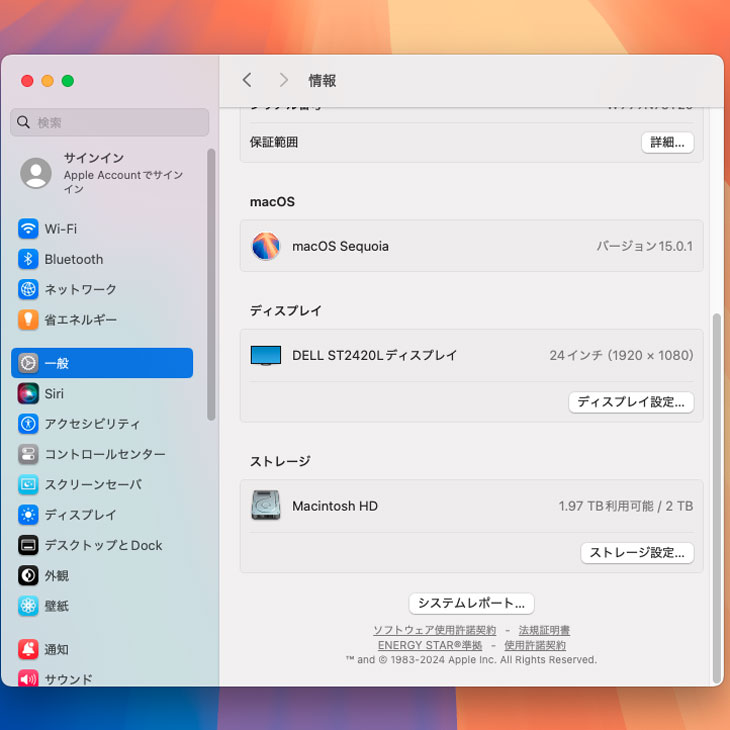Click the 24インチ (1920 × 1080) text
Screen dimensions: 730x730
pos(621,356)
